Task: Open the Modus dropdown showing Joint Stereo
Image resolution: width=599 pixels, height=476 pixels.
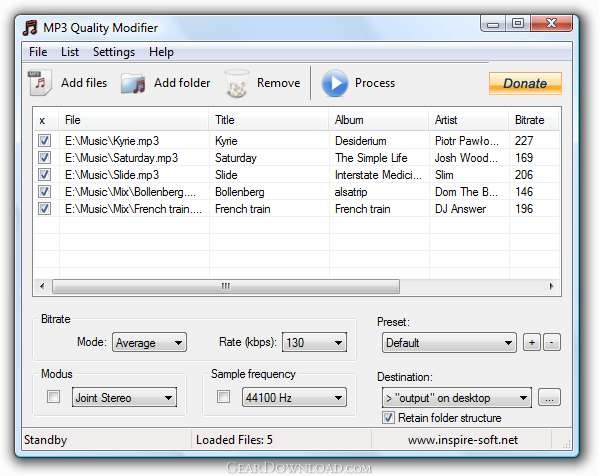Action: coord(125,397)
